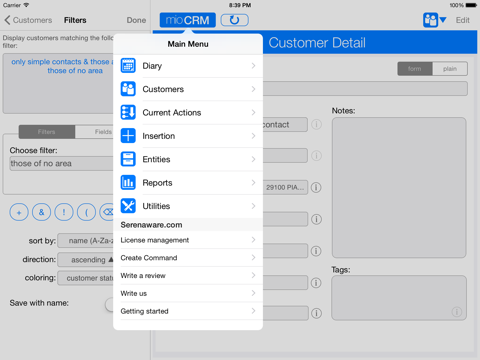Tap the Reports bar chart icon
480x360 pixels.
pos(128,182)
